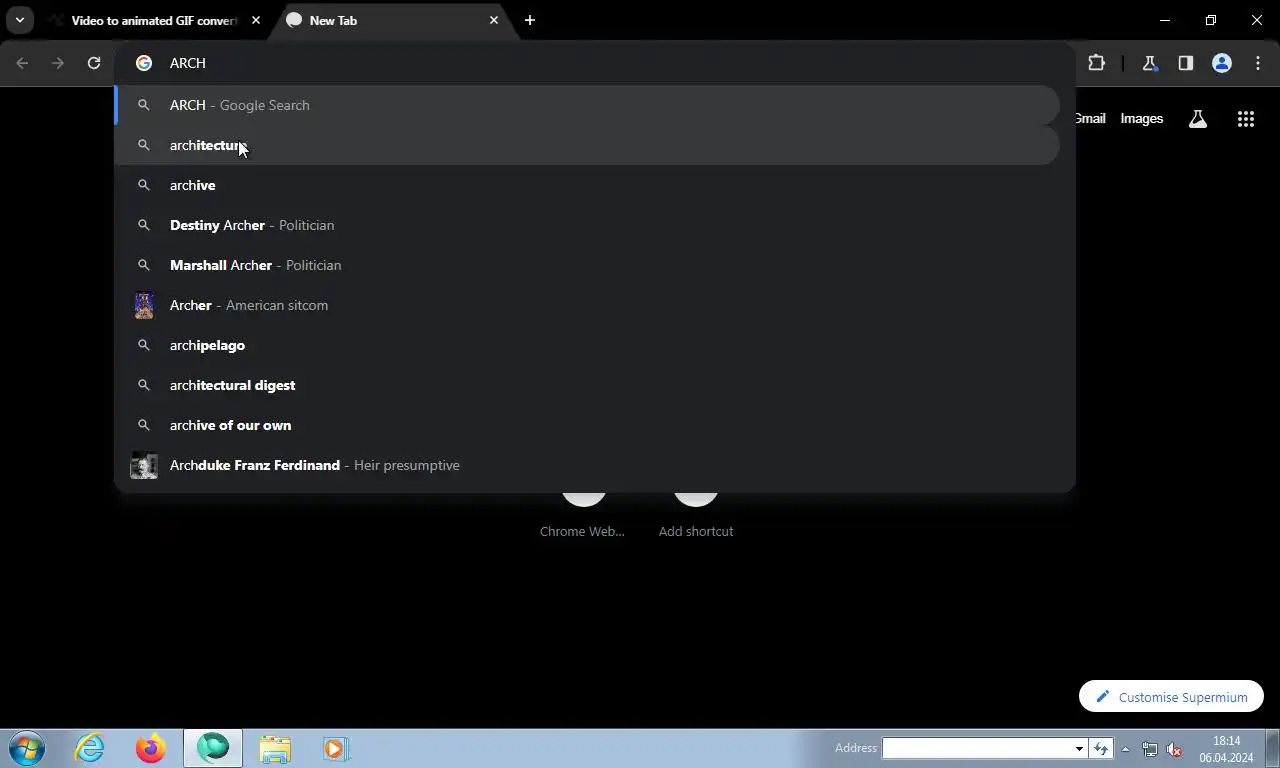Click the Archer sitcom poster thumbnail
The width and height of the screenshot is (1280, 768).
point(144,305)
